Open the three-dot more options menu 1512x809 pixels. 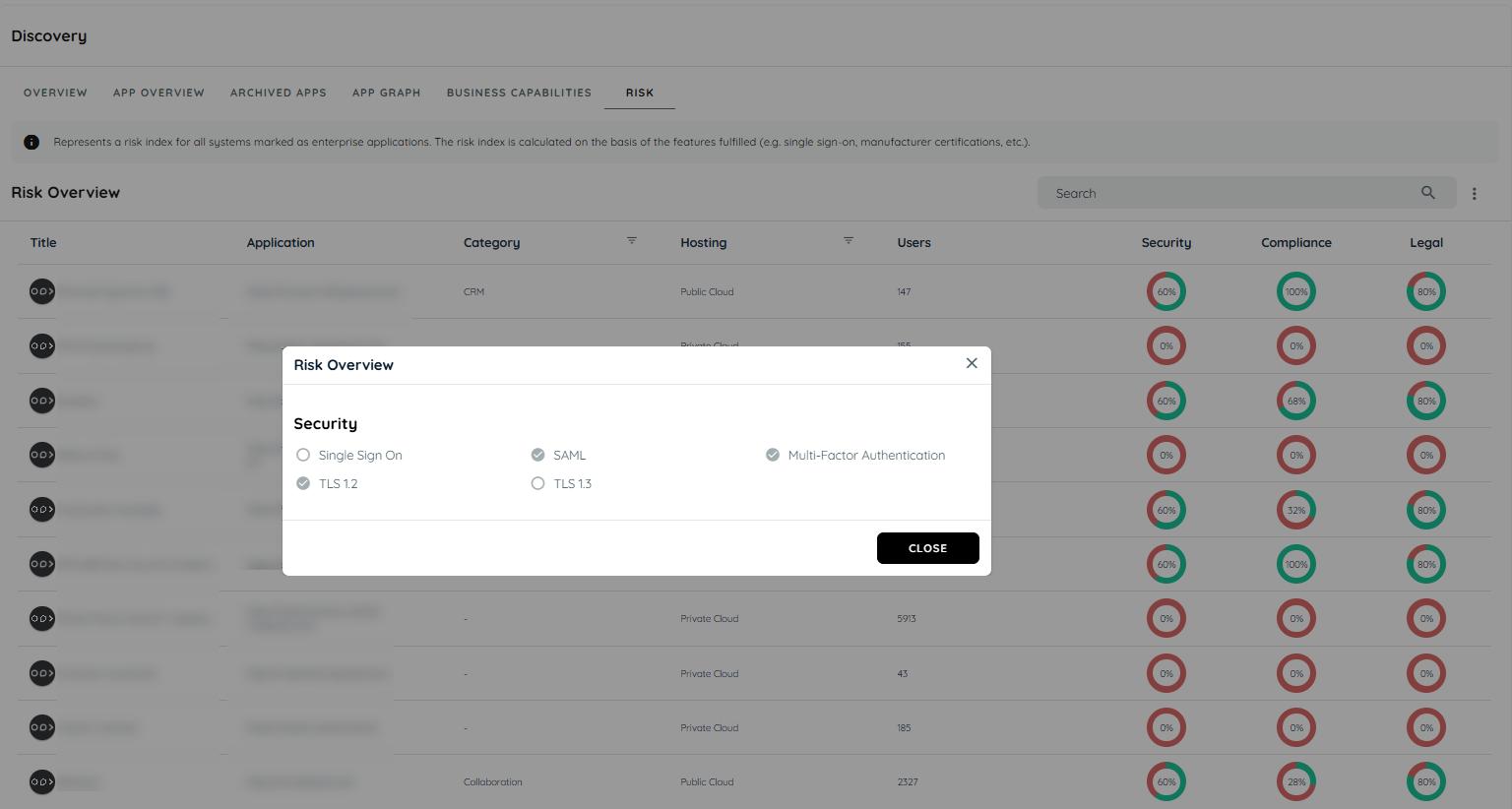click(x=1475, y=194)
